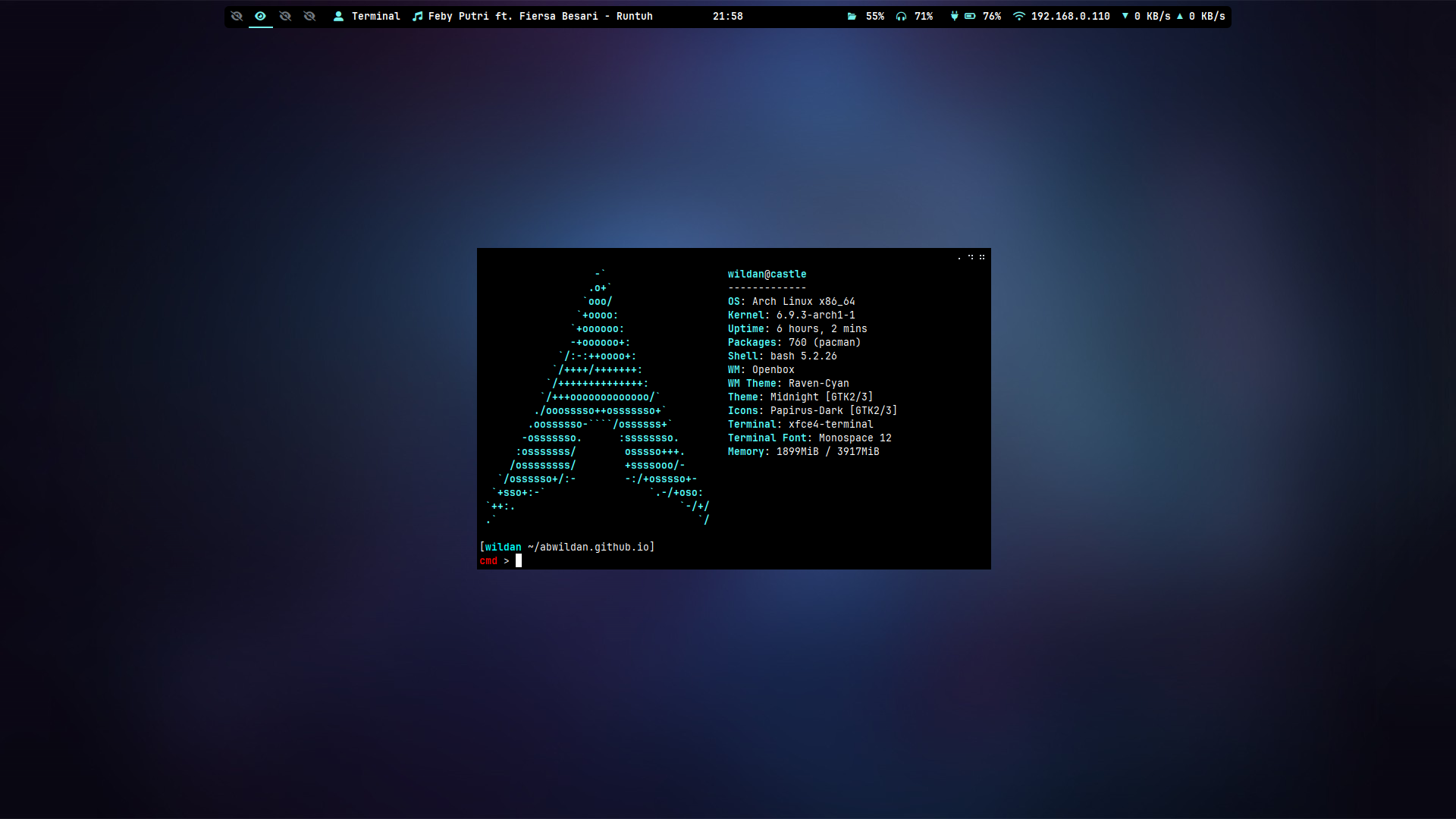Click the power plug charging icon
This screenshot has height=819, width=1456.
tap(954, 16)
